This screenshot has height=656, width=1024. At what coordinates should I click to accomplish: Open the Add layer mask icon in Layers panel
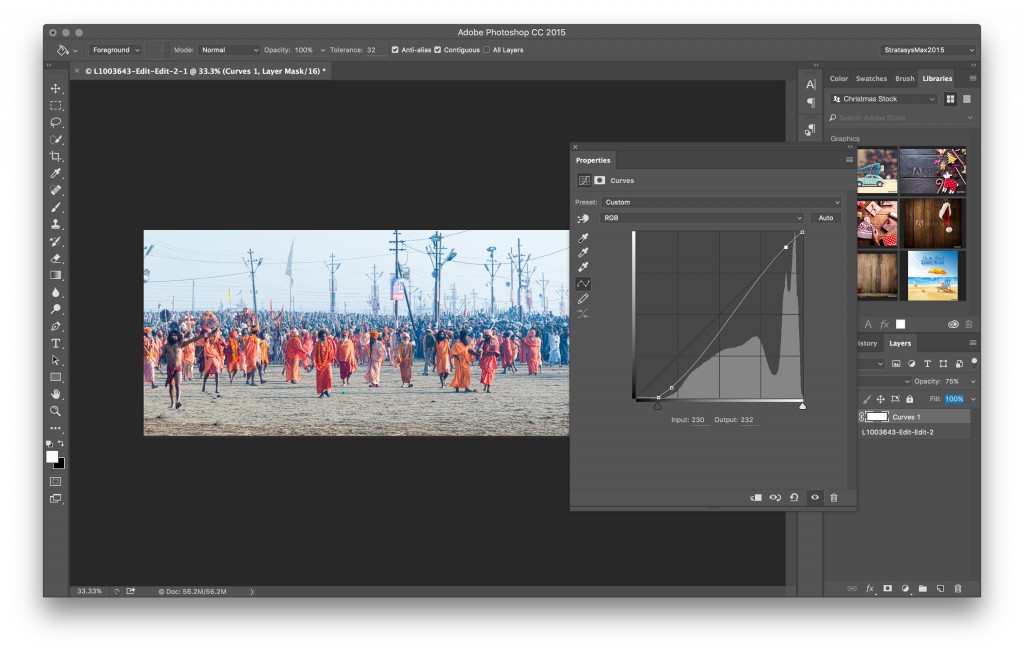tap(886, 589)
